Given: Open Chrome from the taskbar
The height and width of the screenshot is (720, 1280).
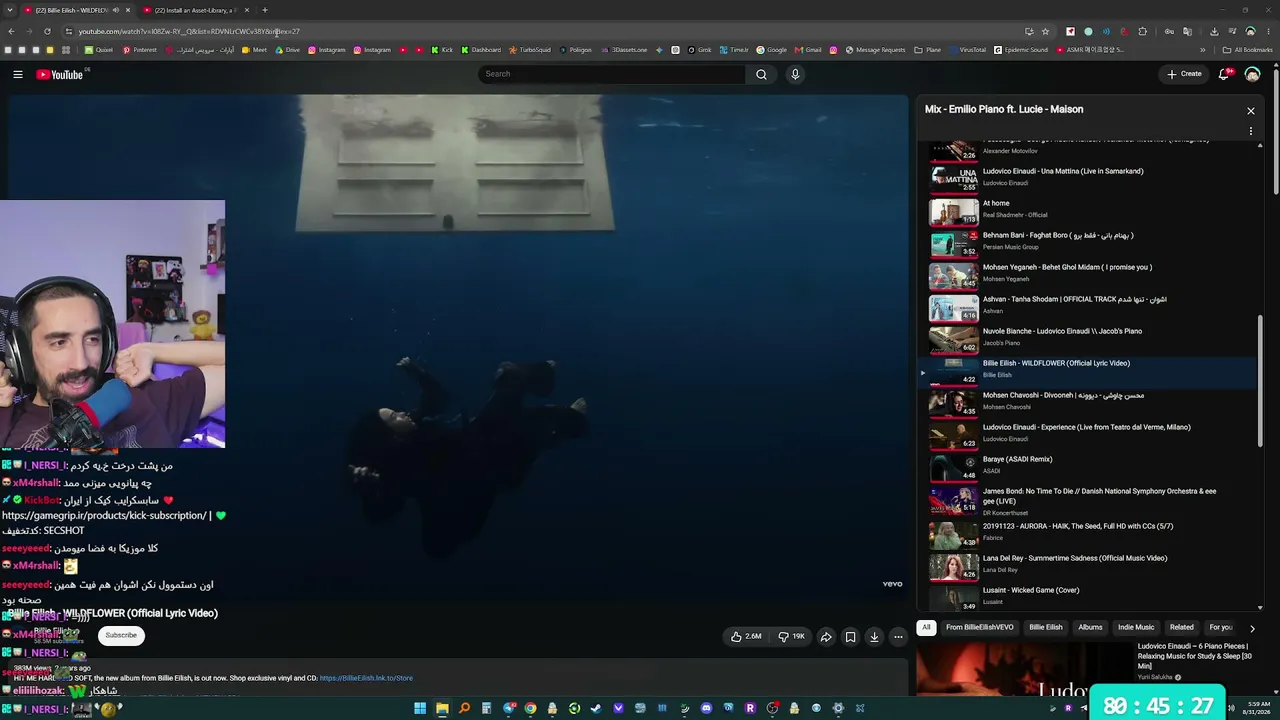Looking at the screenshot, I should [530, 708].
